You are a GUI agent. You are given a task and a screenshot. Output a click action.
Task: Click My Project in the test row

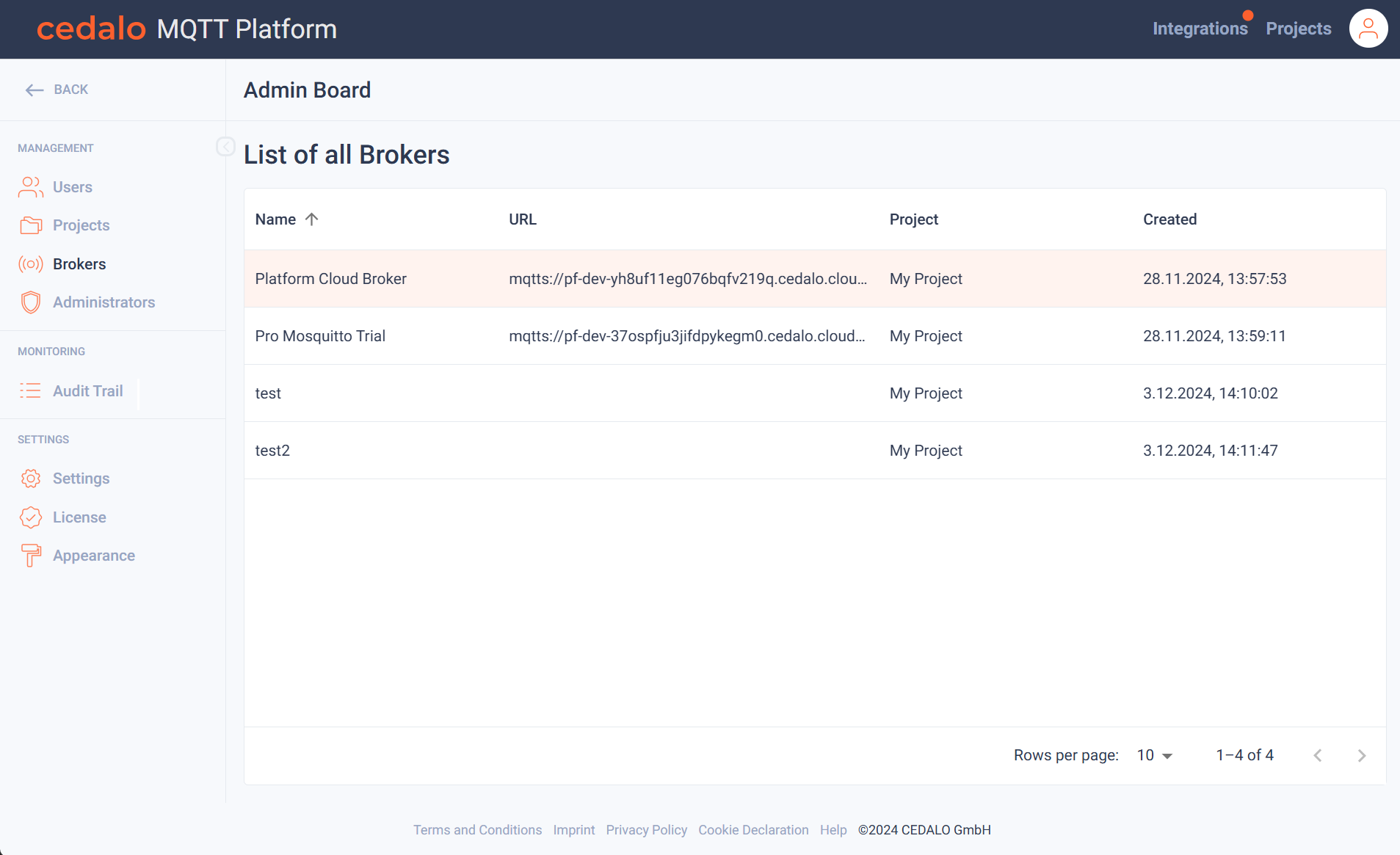tap(926, 393)
